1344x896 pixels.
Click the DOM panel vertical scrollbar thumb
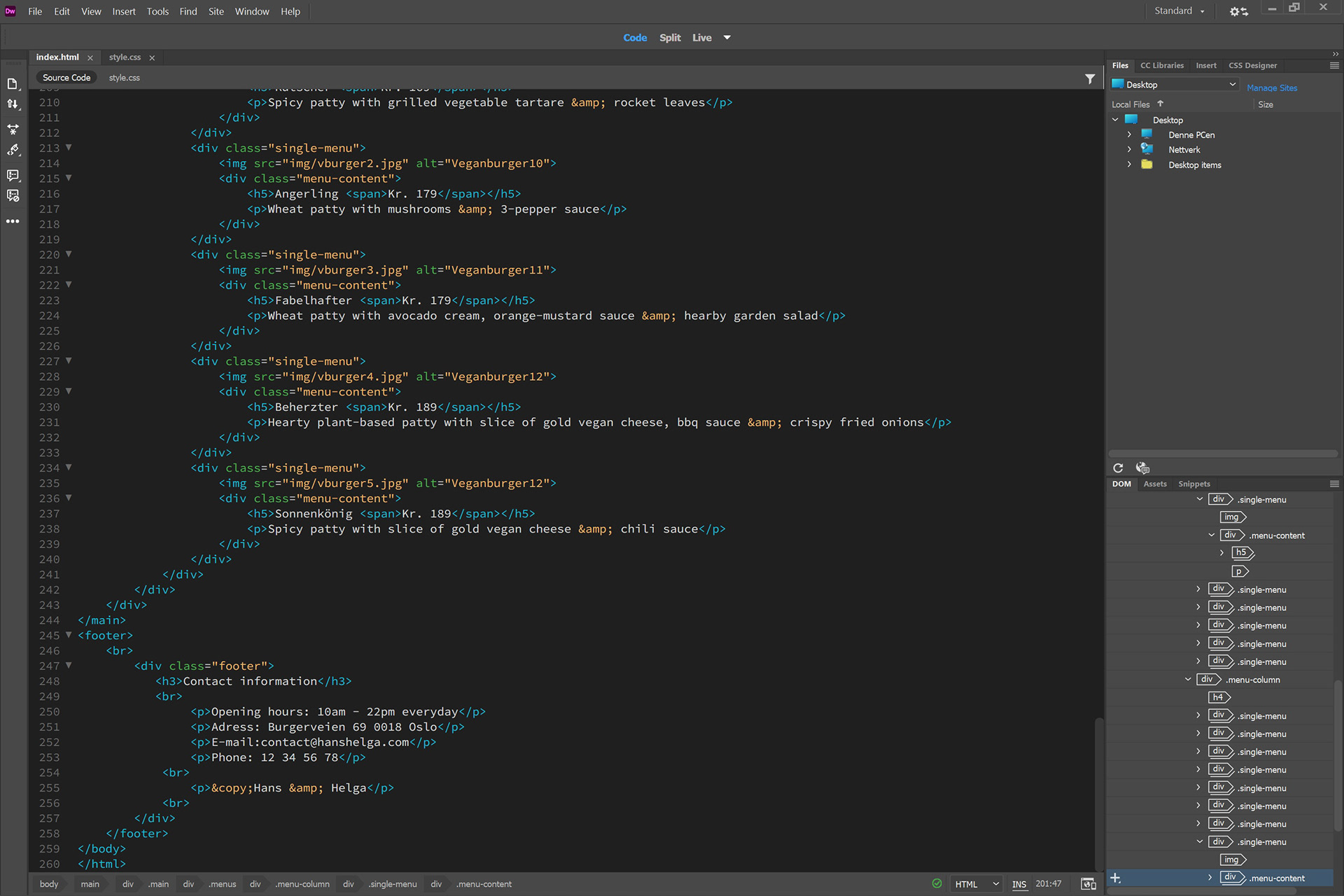click(x=1338, y=756)
